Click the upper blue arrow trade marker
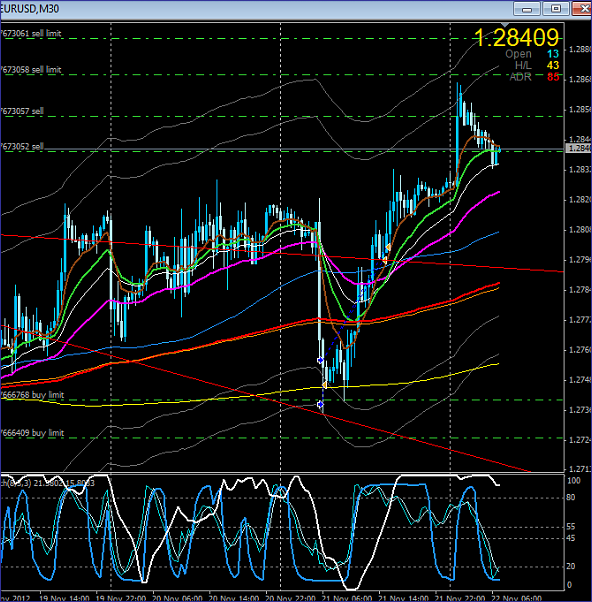The width and height of the screenshot is (592, 602). tap(321, 360)
